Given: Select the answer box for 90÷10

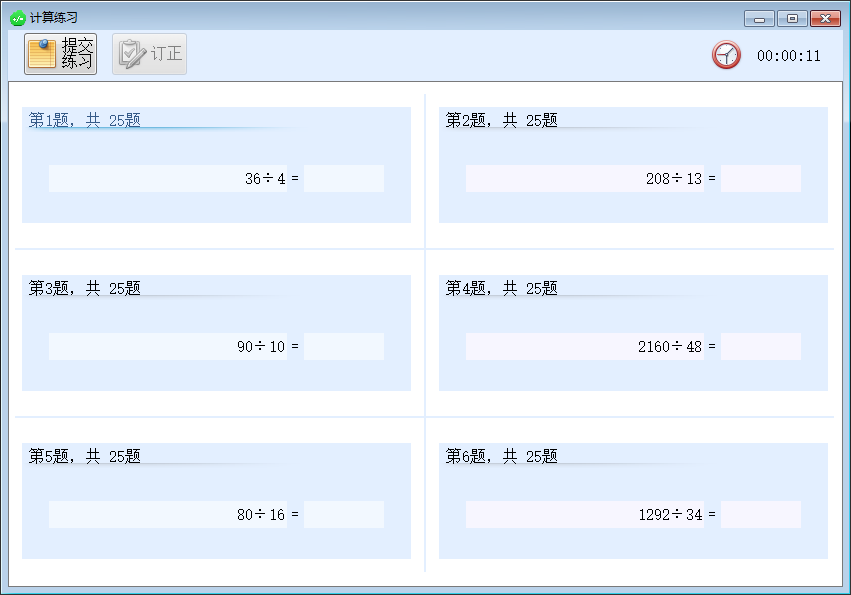Looking at the screenshot, I should pos(343,346).
